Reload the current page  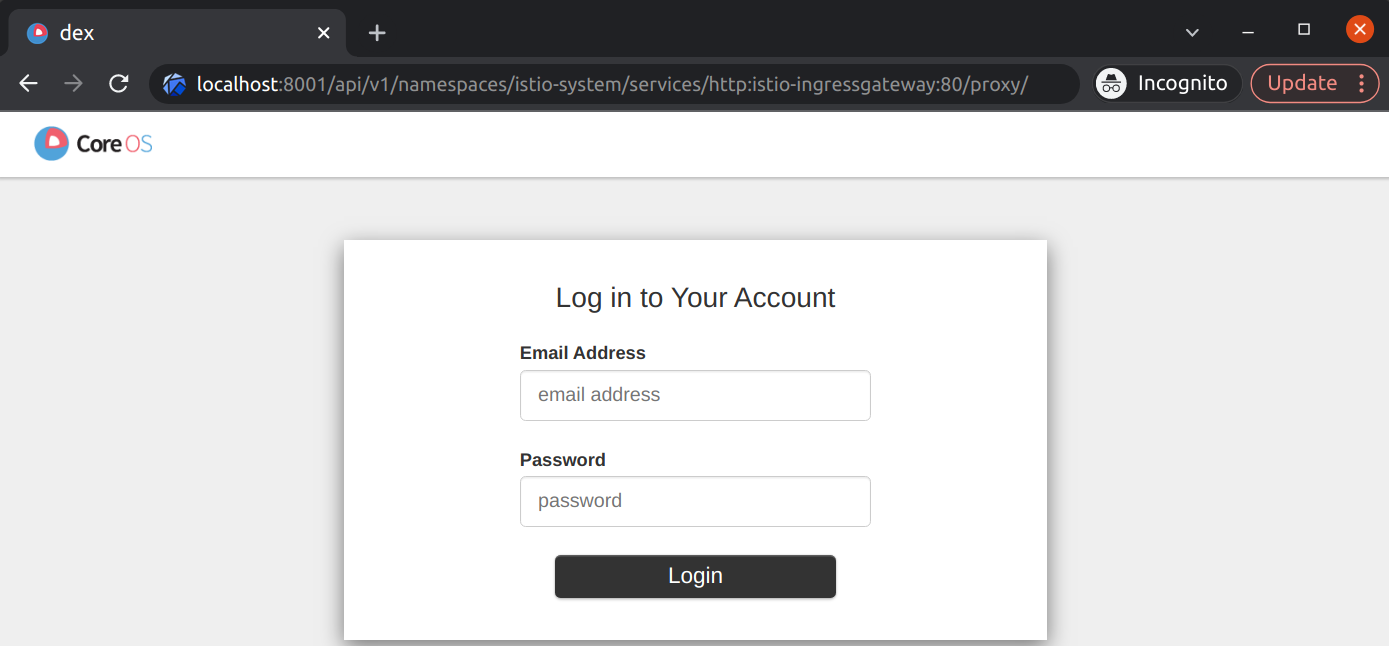click(x=118, y=84)
